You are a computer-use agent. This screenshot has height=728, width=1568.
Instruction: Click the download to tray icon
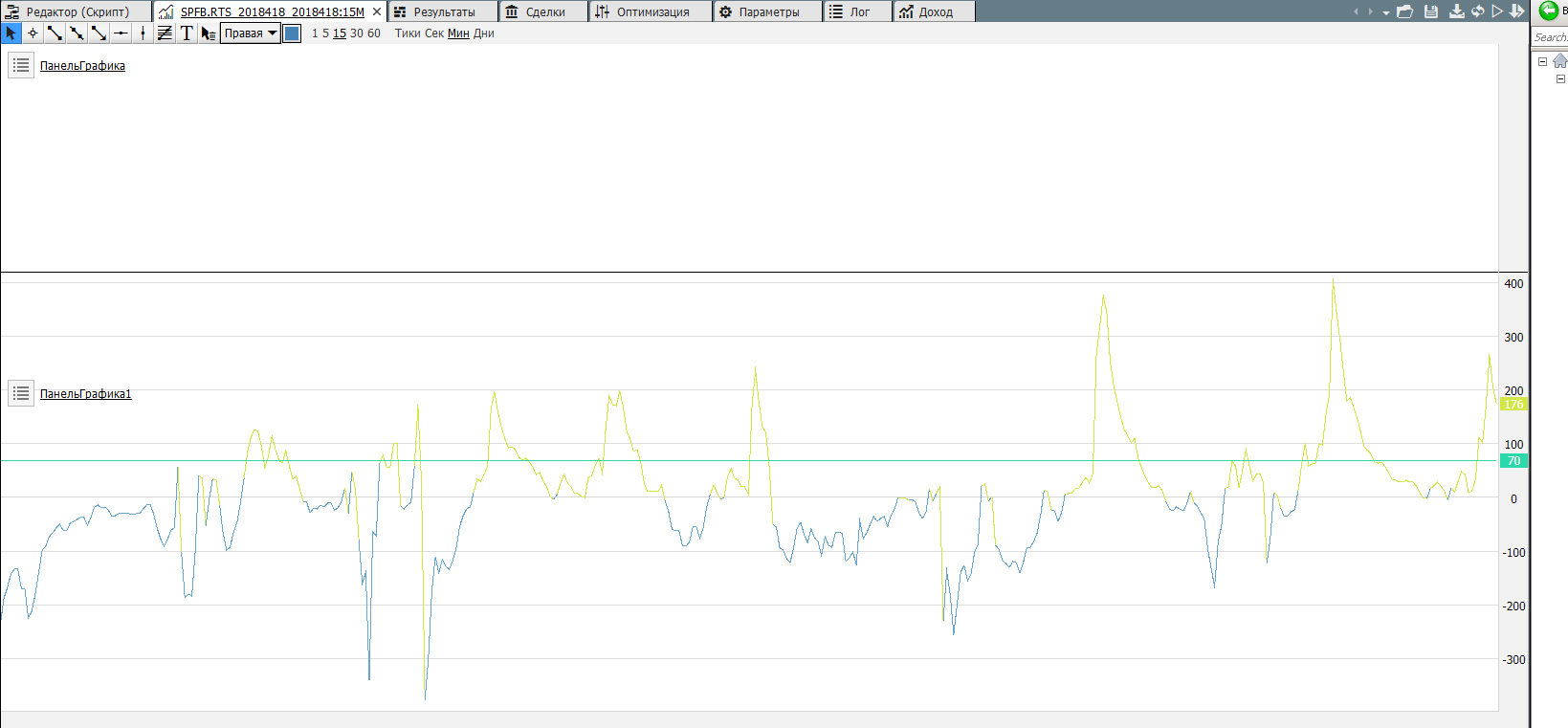[1457, 11]
